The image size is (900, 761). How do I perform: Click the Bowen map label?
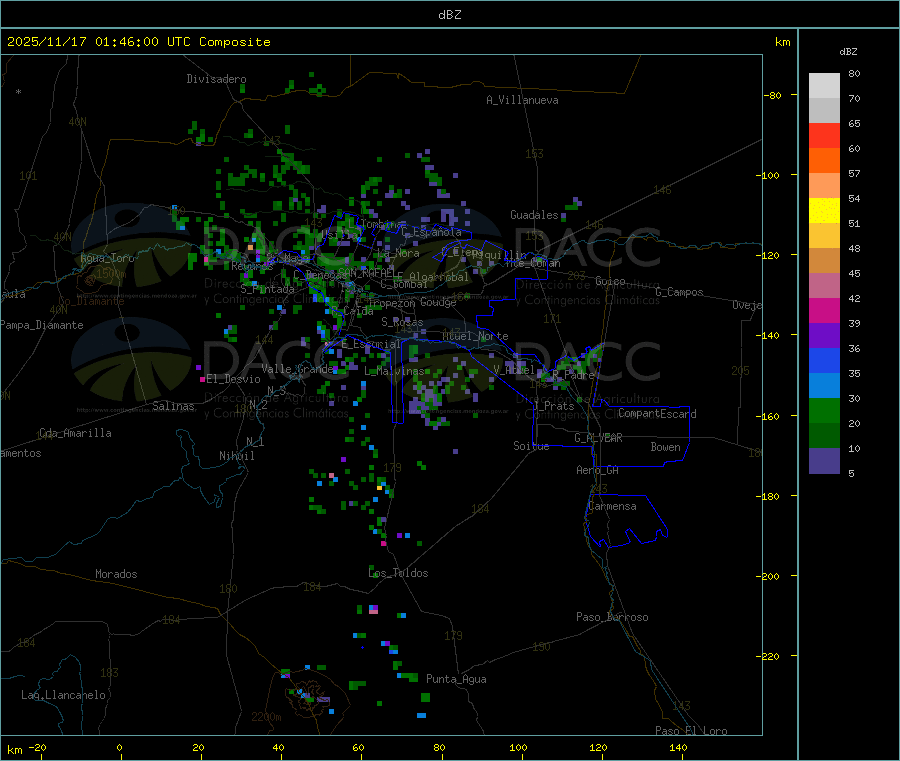[665, 447]
